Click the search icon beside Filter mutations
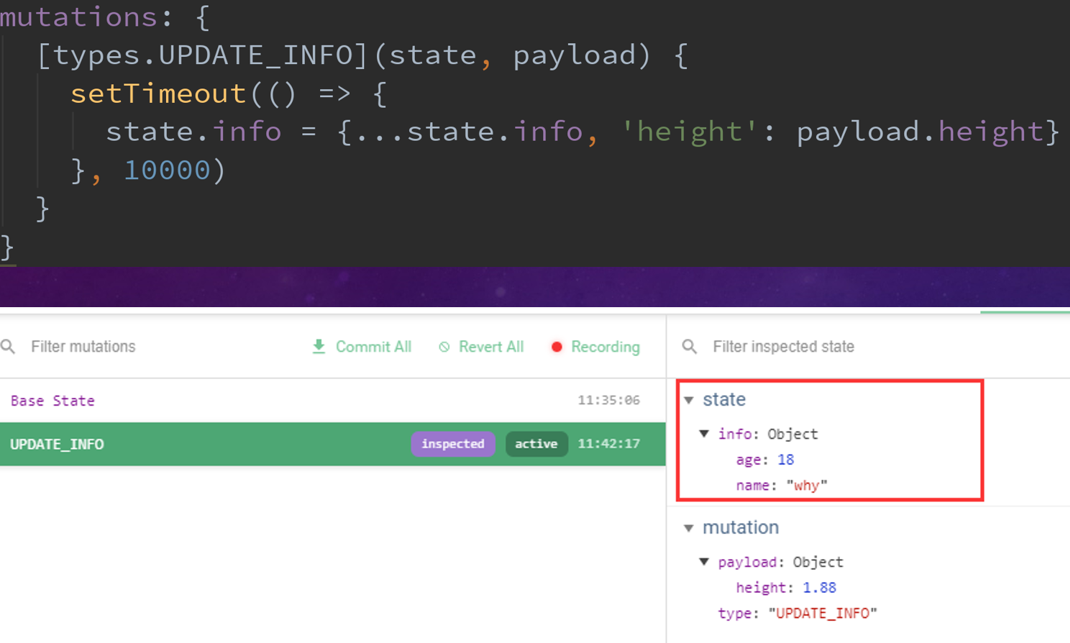The height and width of the screenshot is (643, 1070). [9, 347]
